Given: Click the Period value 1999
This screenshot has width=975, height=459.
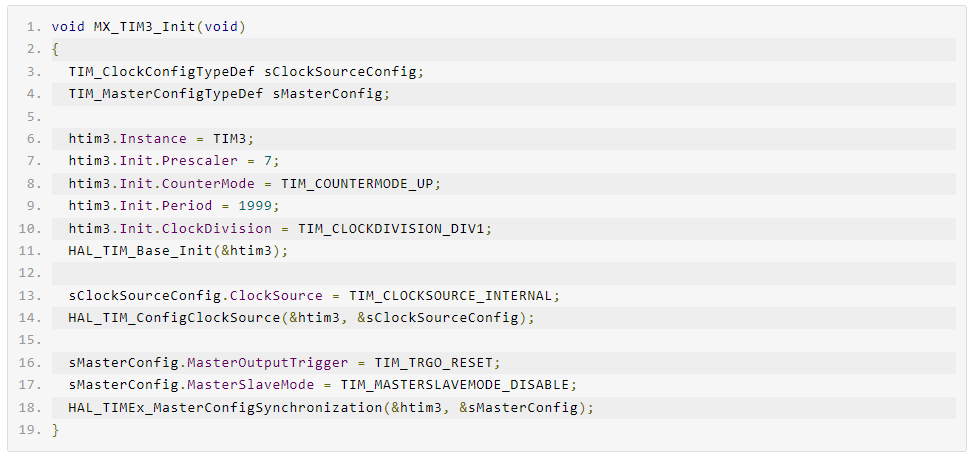Looking at the screenshot, I should pos(255,206).
